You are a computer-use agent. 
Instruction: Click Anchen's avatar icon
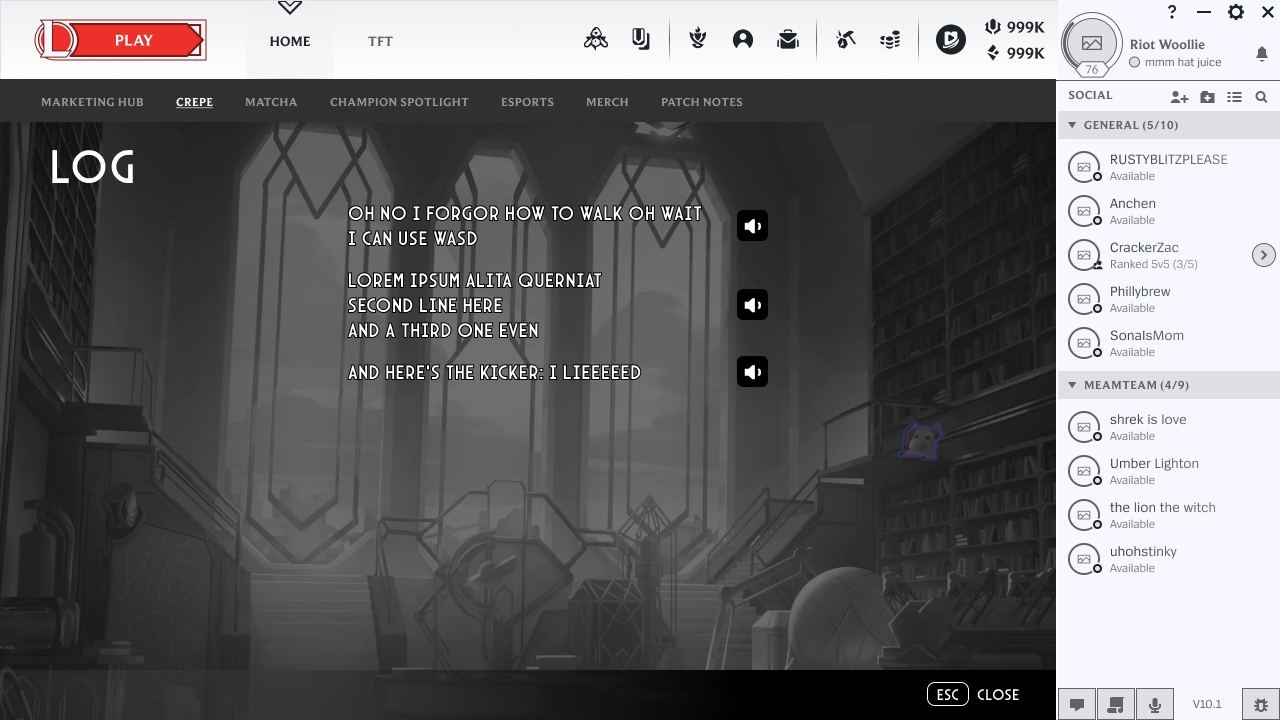1084,211
